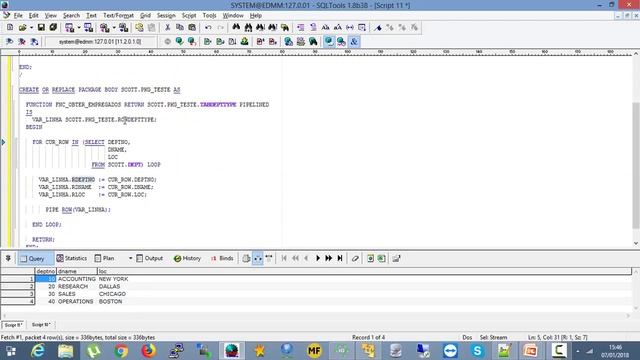
Task: Switch to the Plan tab
Action: pos(105,258)
